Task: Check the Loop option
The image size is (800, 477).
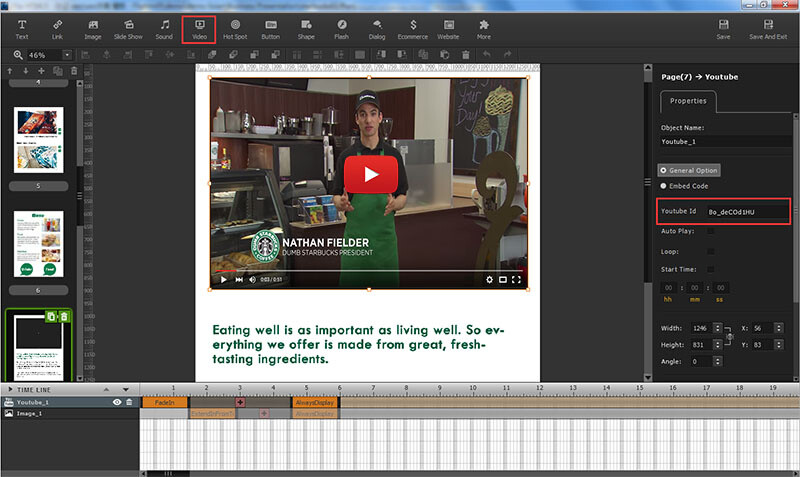Action: click(710, 252)
